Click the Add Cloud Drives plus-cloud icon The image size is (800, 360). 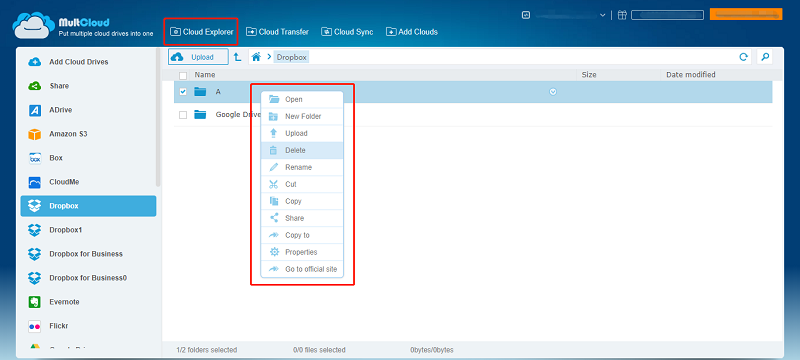point(34,62)
